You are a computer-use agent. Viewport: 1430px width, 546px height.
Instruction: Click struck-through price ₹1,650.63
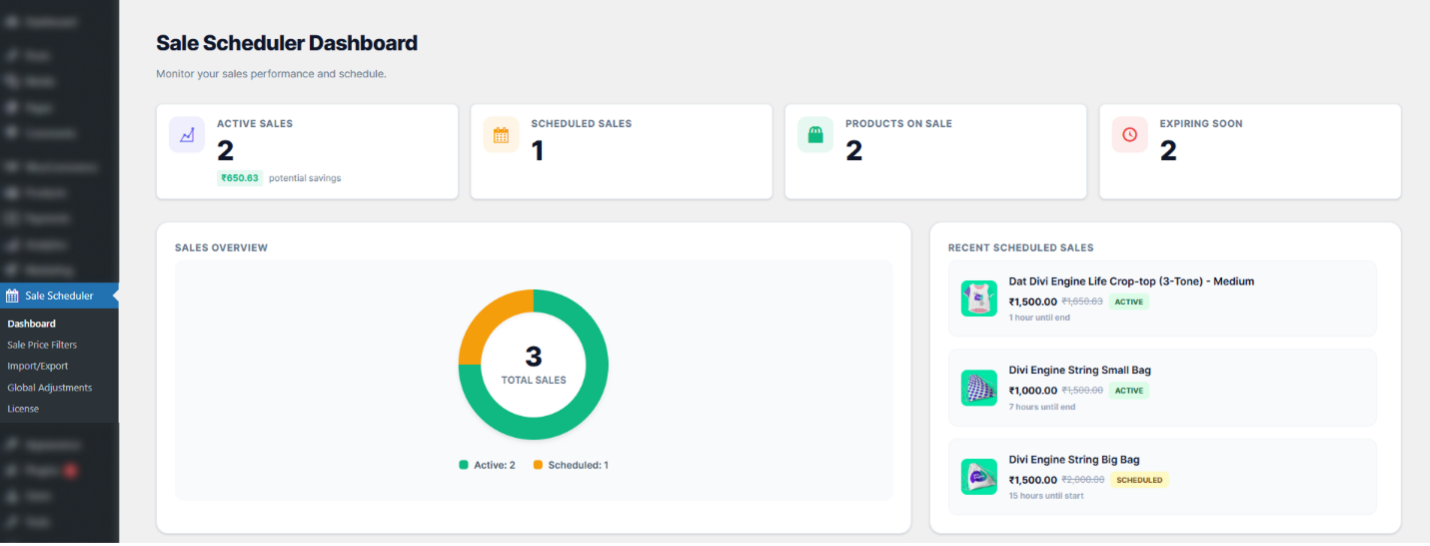click(1082, 302)
